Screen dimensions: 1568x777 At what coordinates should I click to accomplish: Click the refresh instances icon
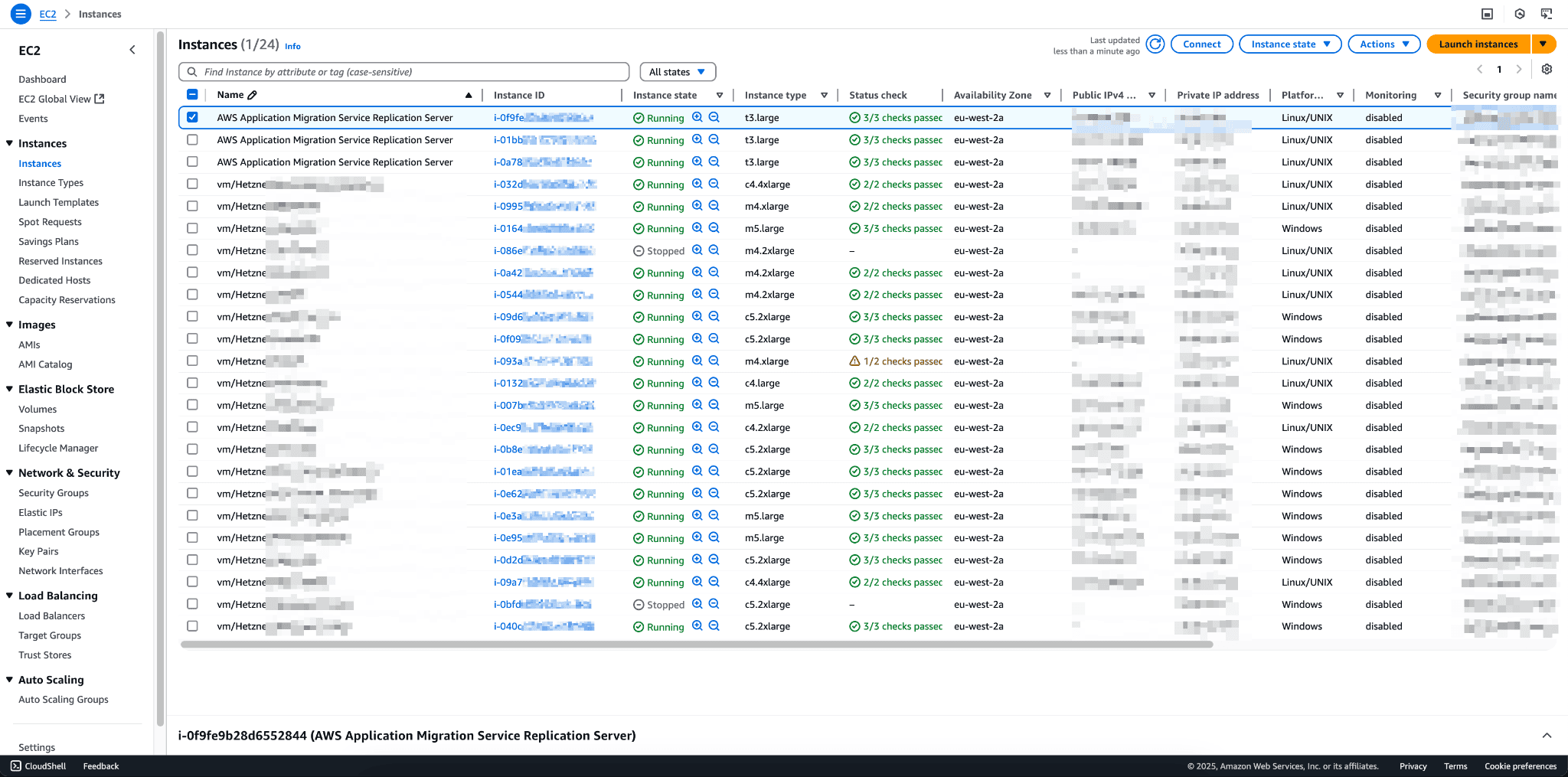point(1155,44)
